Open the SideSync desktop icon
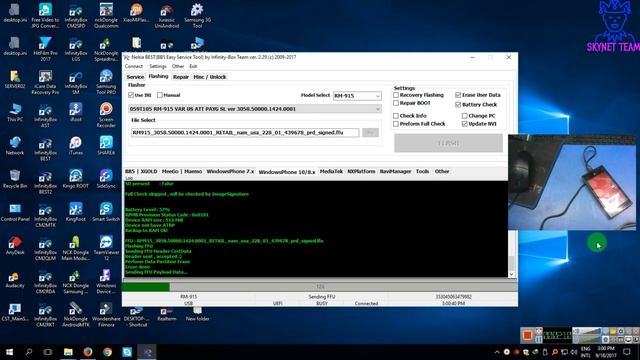 tap(106, 179)
